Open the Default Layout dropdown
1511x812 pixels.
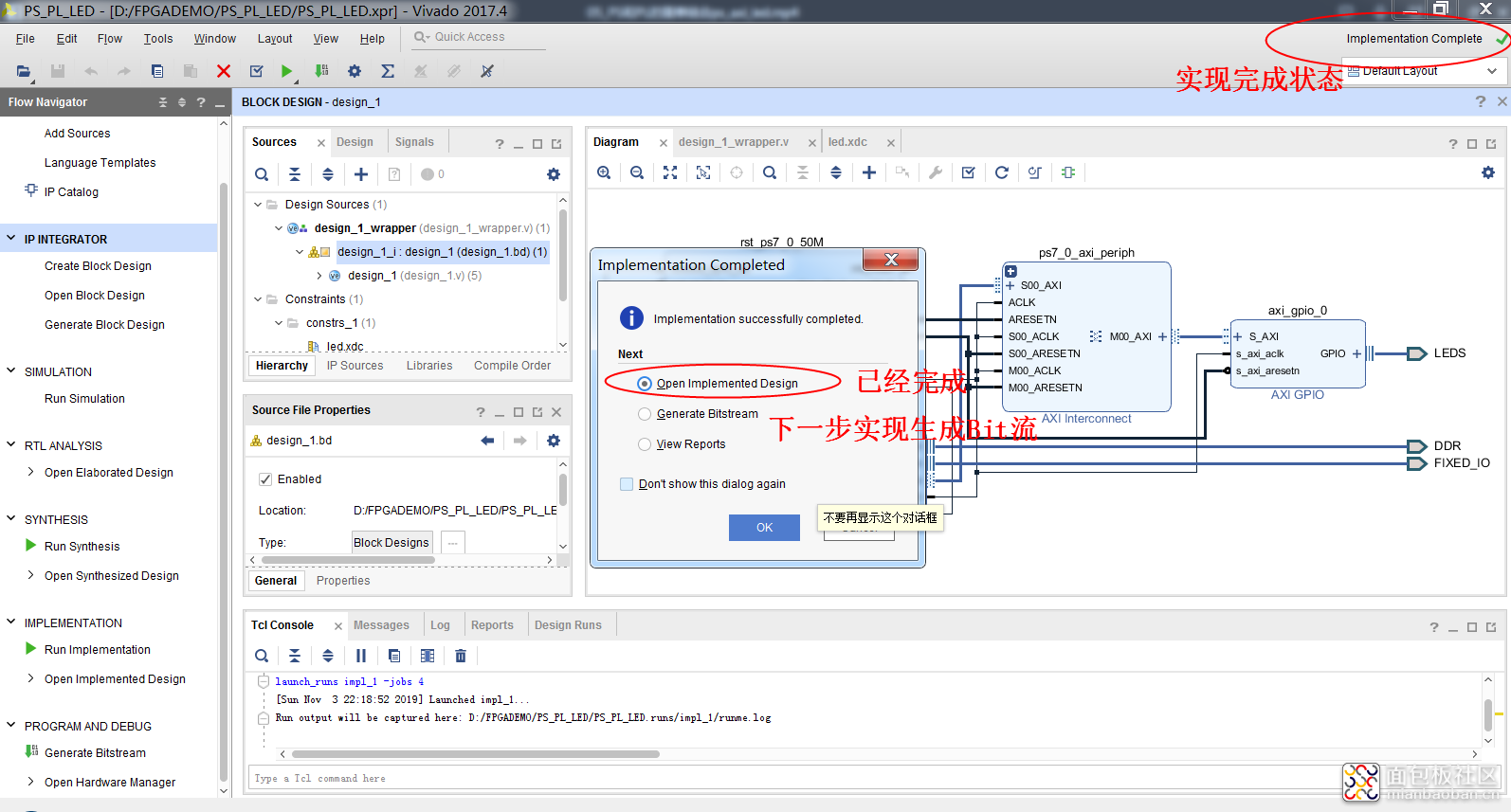[x=1424, y=71]
